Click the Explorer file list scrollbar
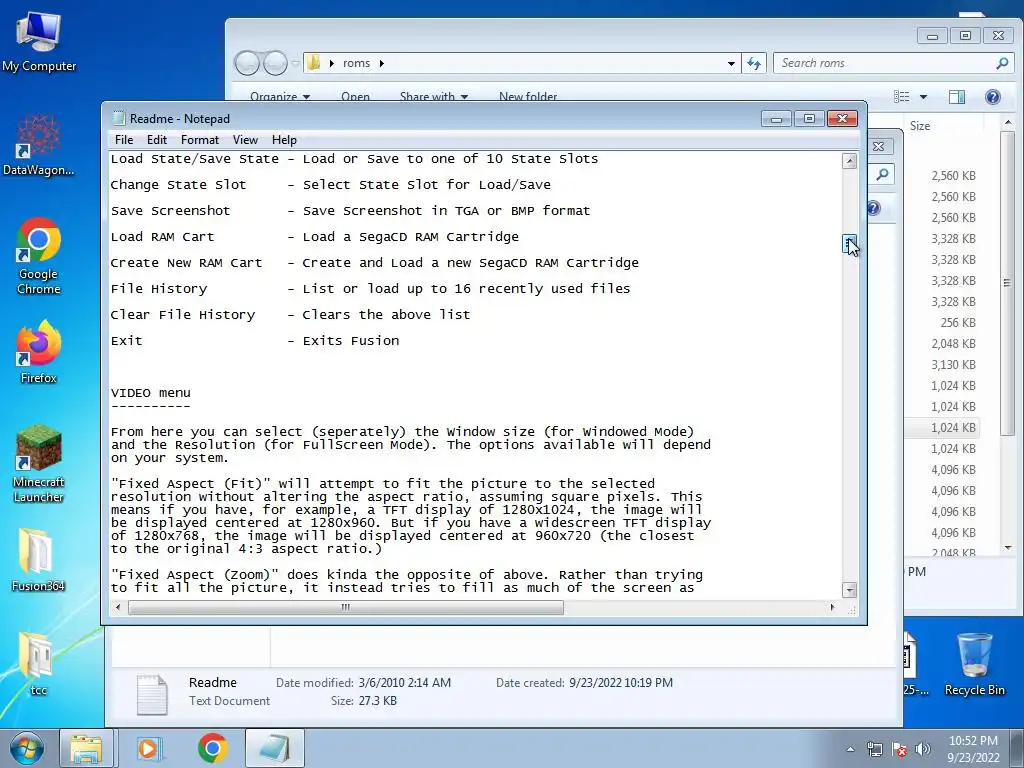The image size is (1024, 768). [1007, 283]
